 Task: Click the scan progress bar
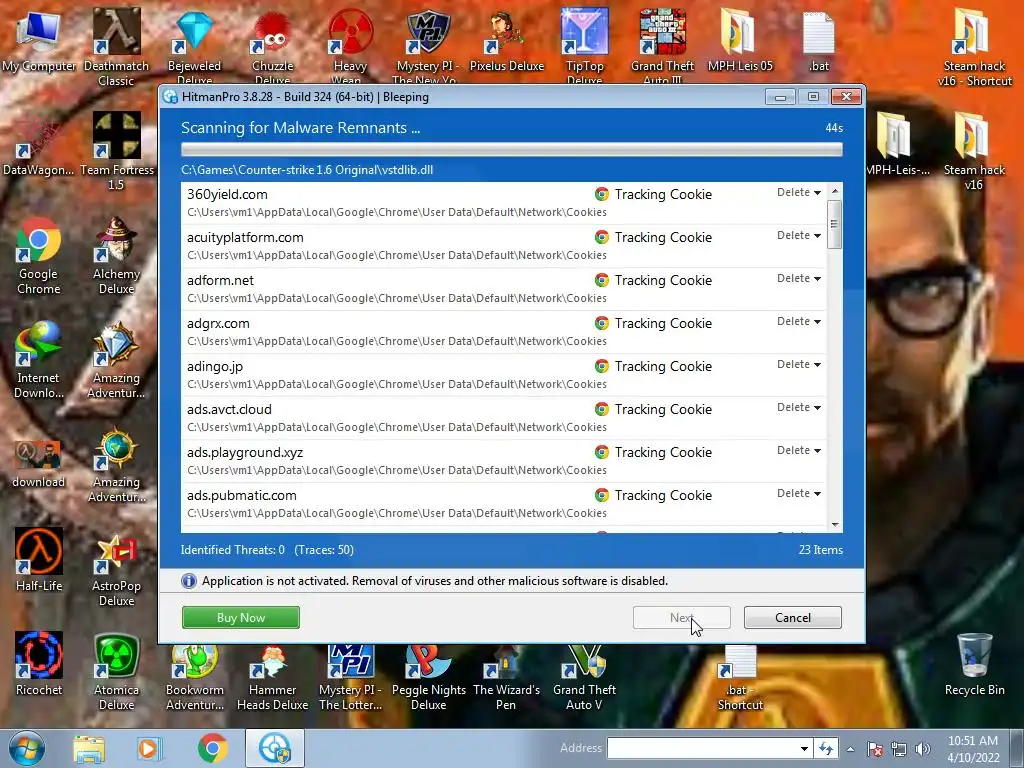click(511, 150)
